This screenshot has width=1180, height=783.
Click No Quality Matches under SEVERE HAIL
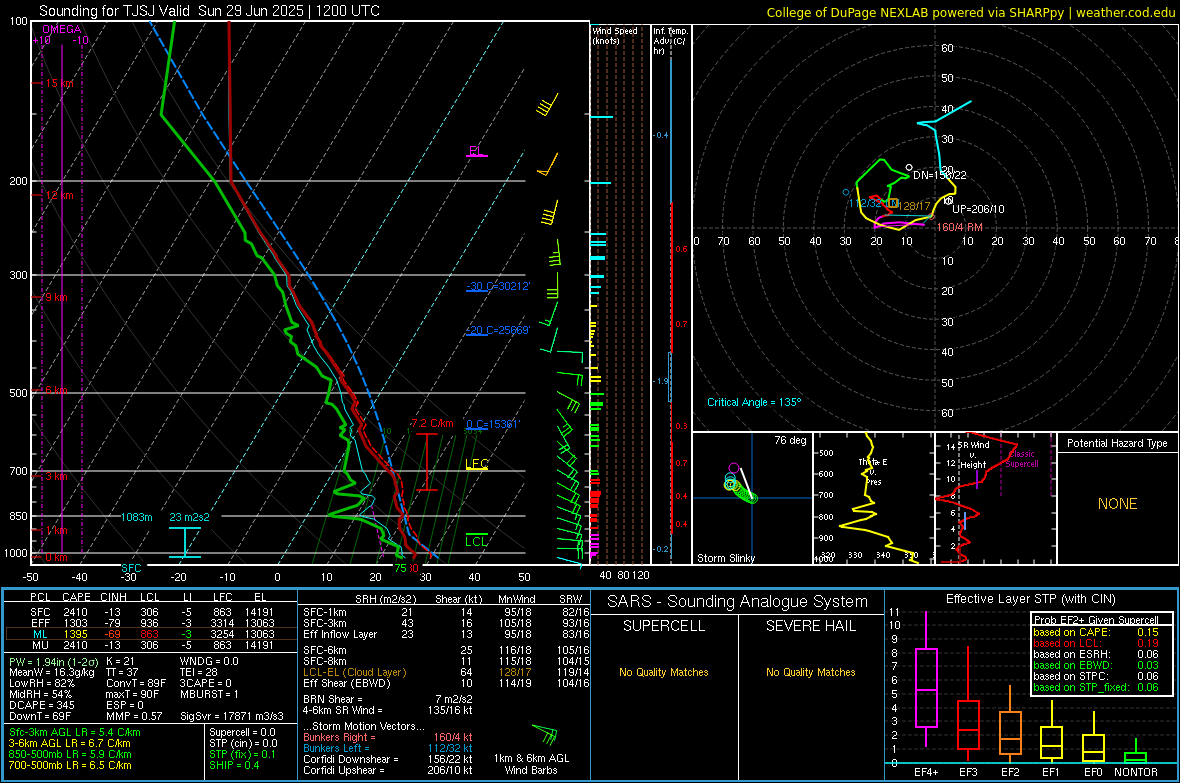click(810, 672)
